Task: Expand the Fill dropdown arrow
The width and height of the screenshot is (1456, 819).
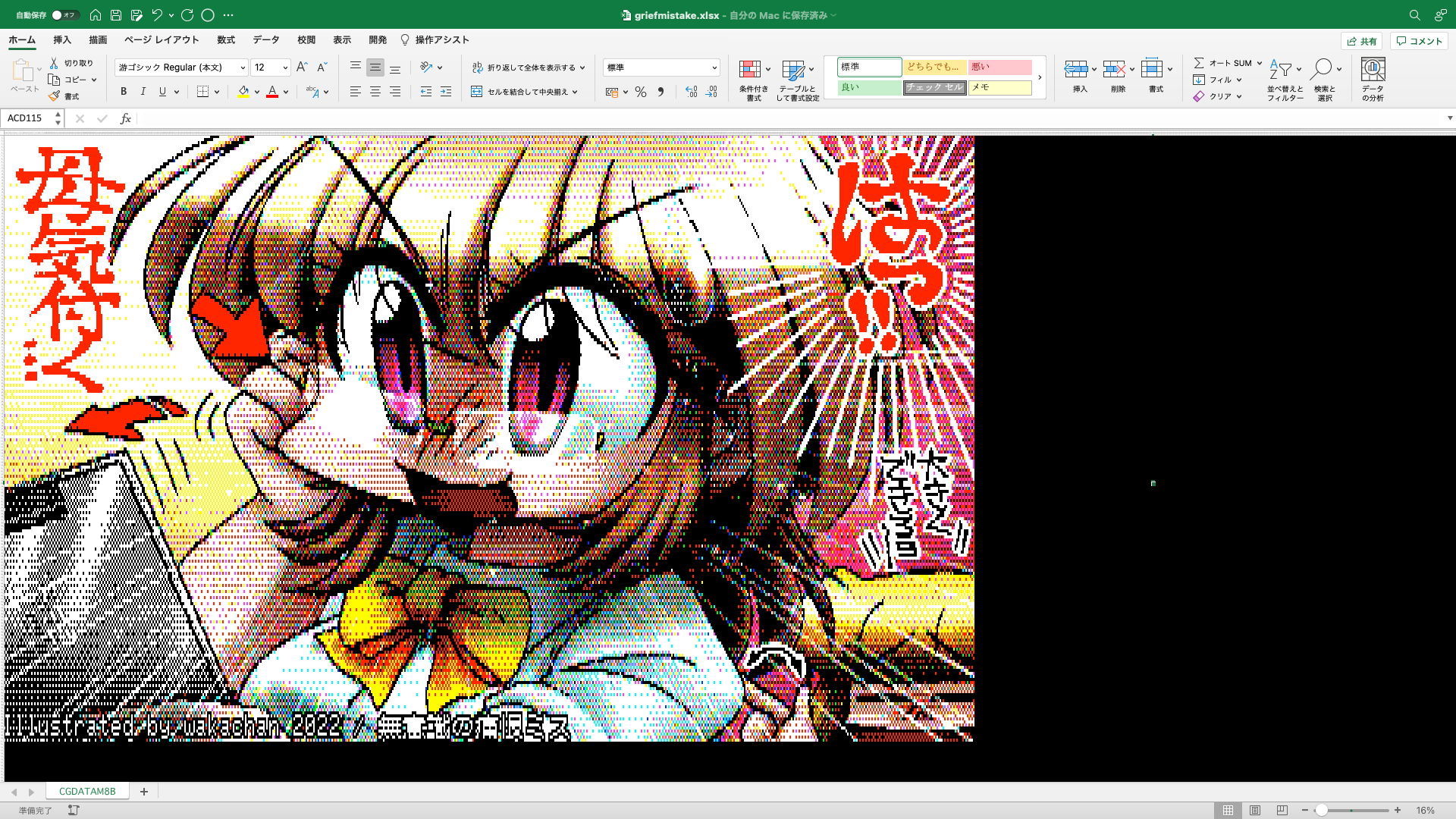Action: coord(1239,80)
